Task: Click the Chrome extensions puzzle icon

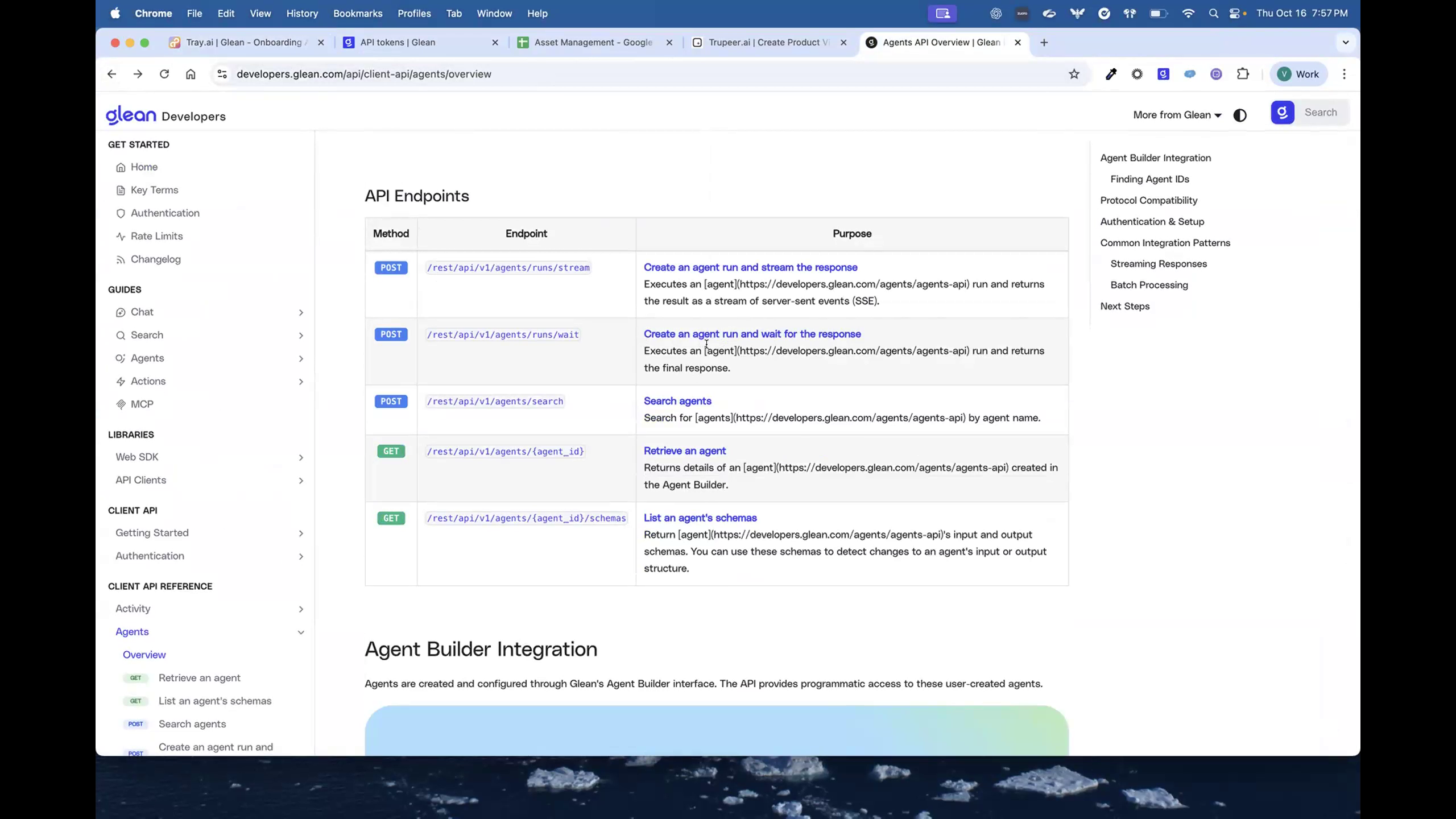Action: (1243, 74)
